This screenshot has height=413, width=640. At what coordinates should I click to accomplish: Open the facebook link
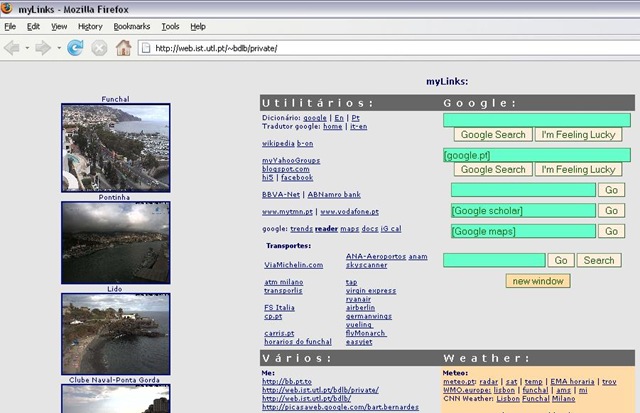coord(297,178)
